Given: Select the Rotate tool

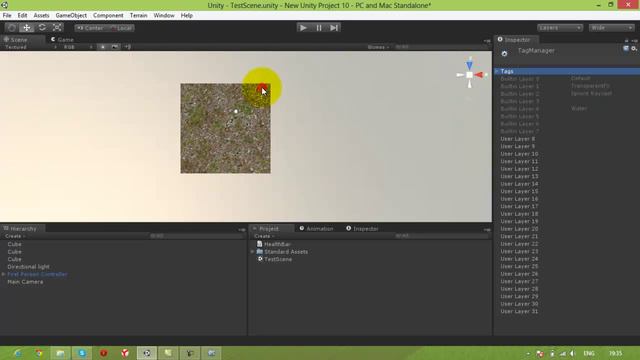Looking at the screenshot, I should 42,28.
